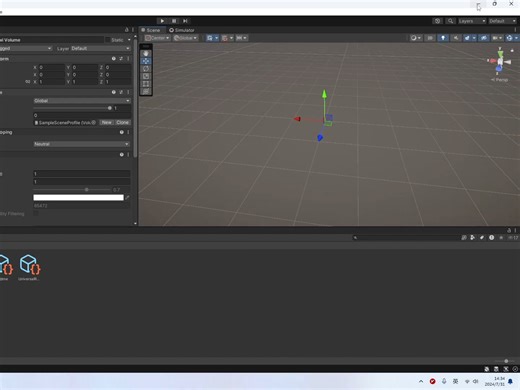Toggle scene audio button
Image resolution: width=520 pixels, height=390 pixels.
tap(455, 38)
